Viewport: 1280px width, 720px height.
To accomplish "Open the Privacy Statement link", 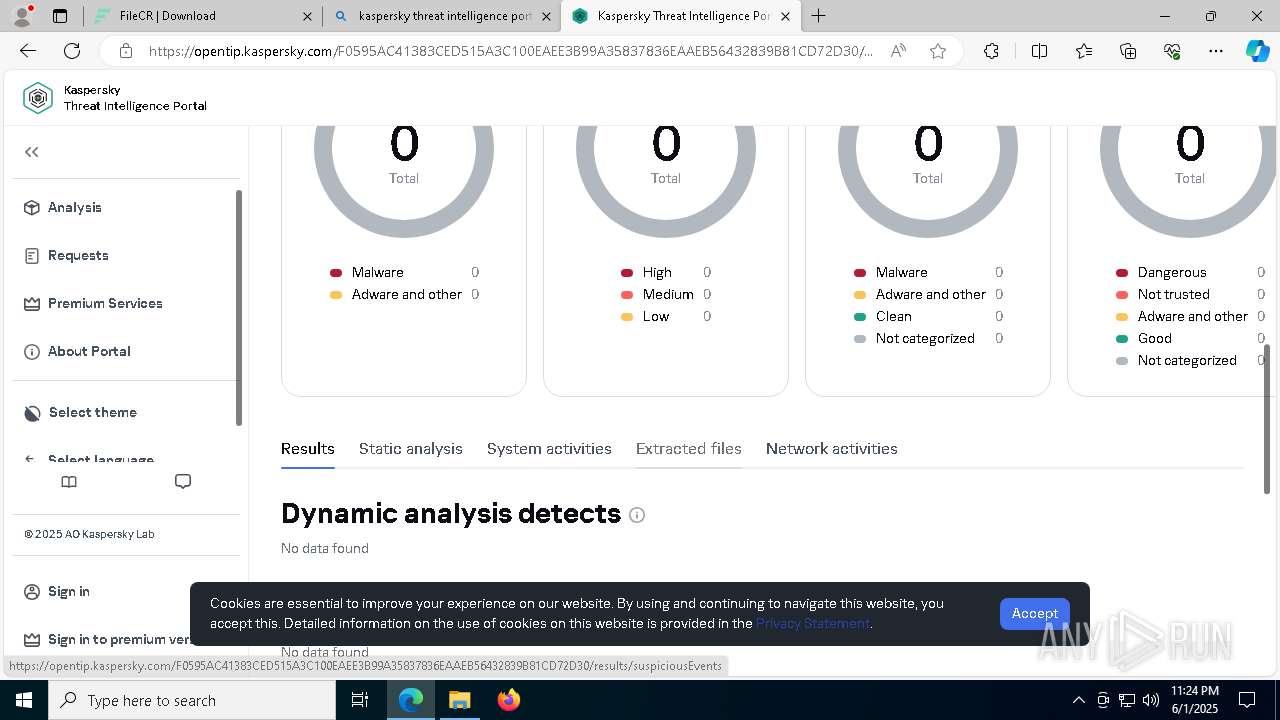I will [813, 623].
